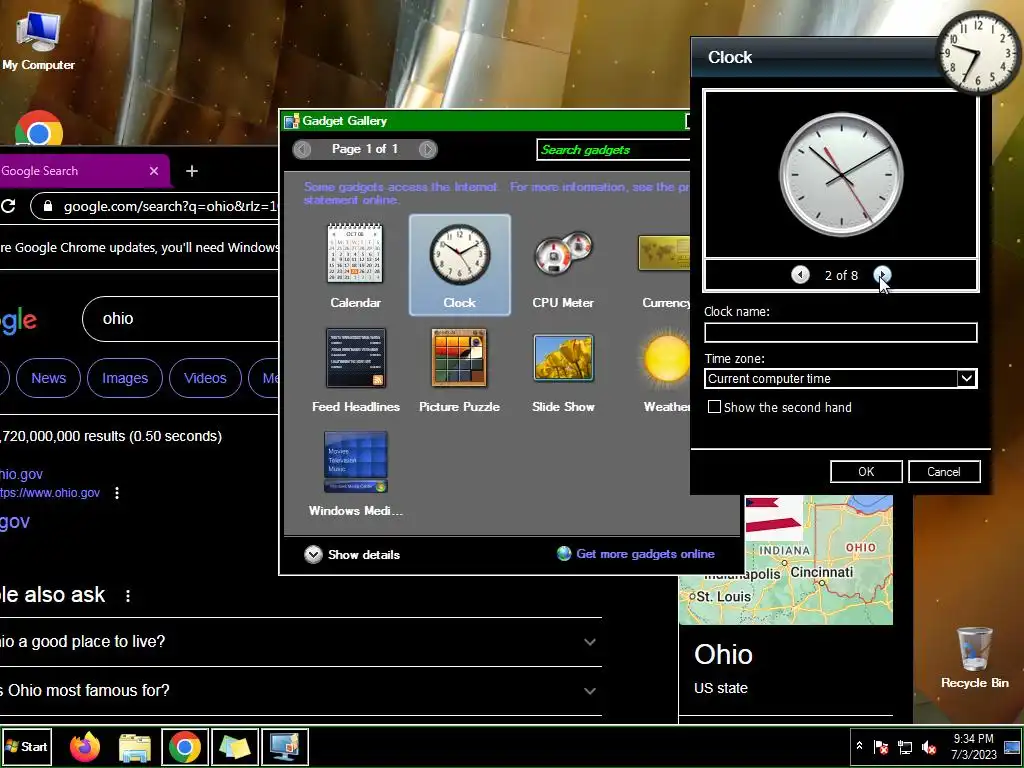This screenshot has height=768, width=1024.
Task: Enable Show the second hand checkbox
Action: pyautogui.click(x=714, y=407)
